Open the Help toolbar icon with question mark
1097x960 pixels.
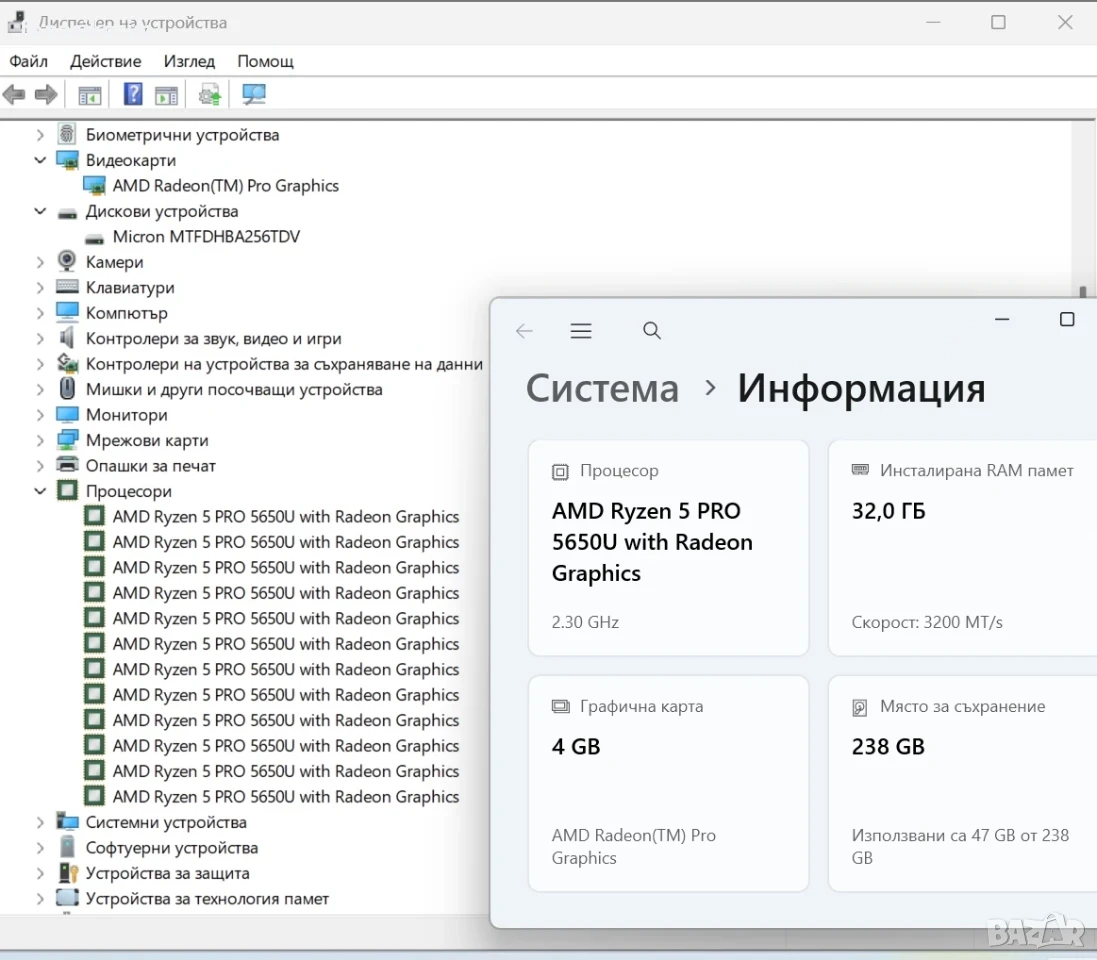[x=133, y=94]
